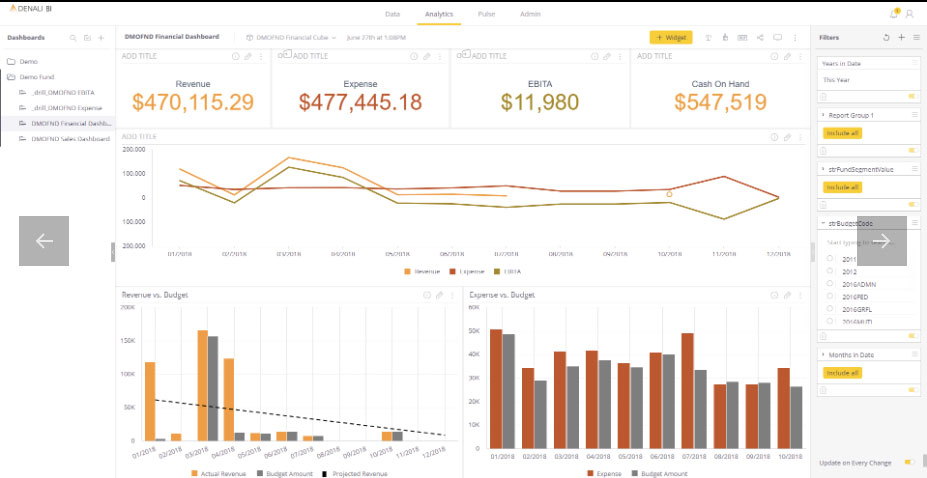This screenshot has height=478, width=927.
Task: Toggle Projected Revenue in the chart legend
Action: tap(354, 474)
